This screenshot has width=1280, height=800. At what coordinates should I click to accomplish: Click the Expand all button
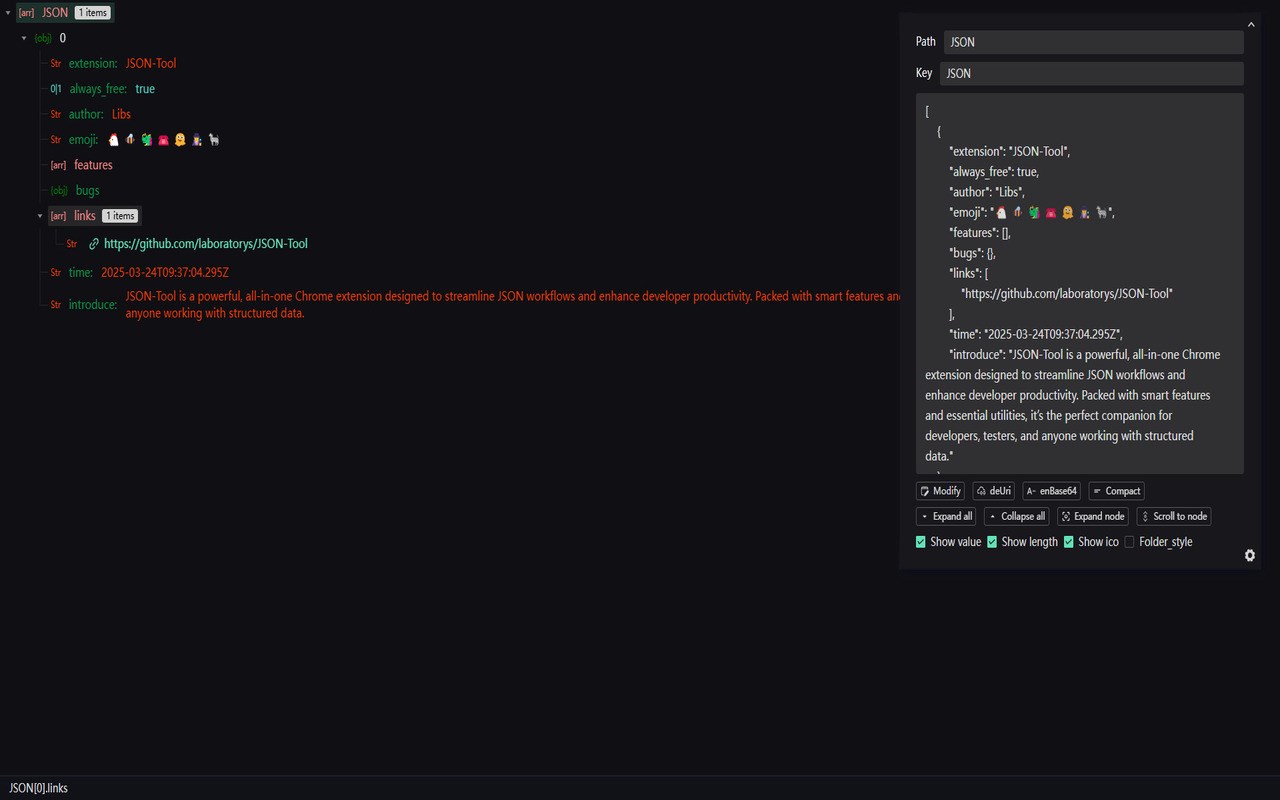946,517
